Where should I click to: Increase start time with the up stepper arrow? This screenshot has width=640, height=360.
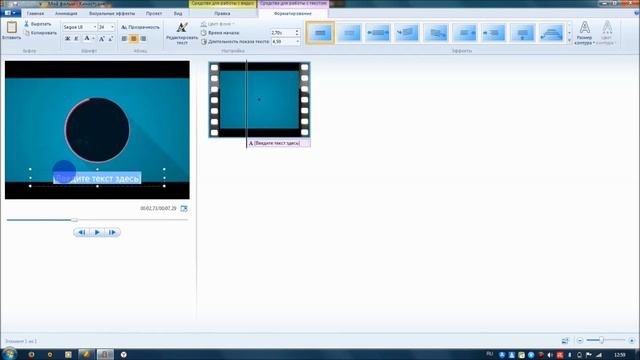[x=297, y=31]
